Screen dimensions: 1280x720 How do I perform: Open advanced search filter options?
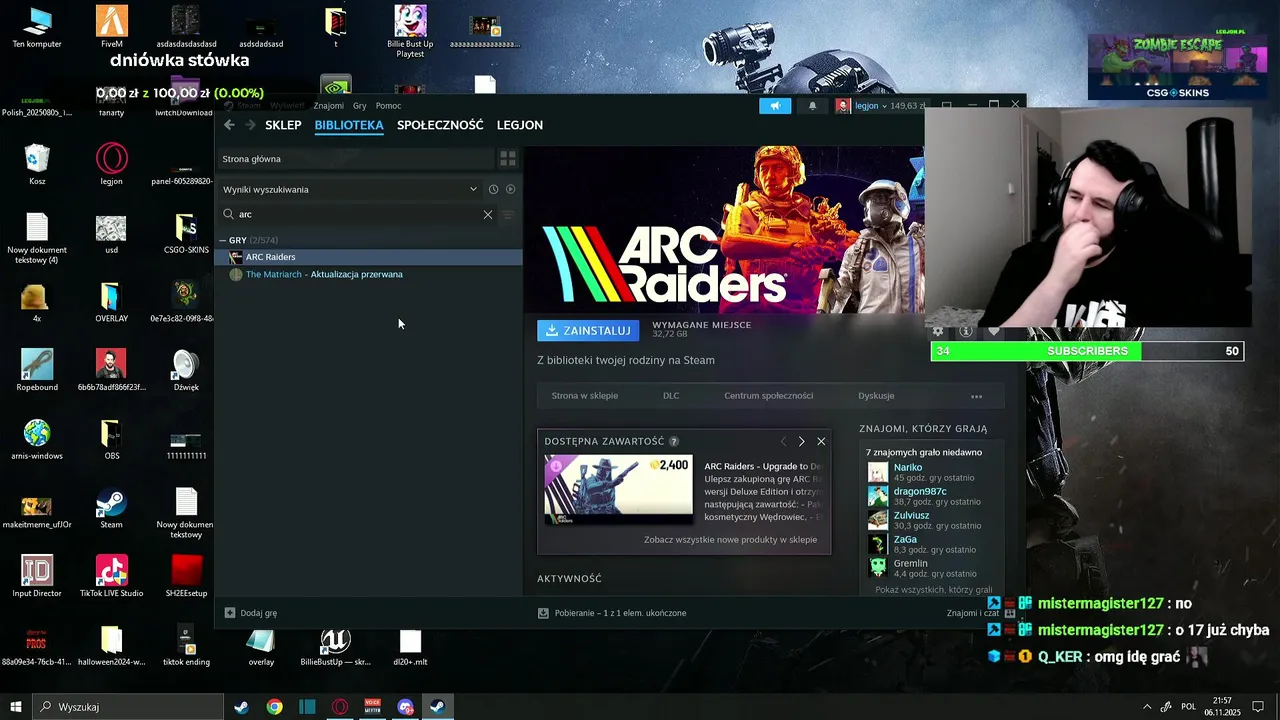[508, 214]
